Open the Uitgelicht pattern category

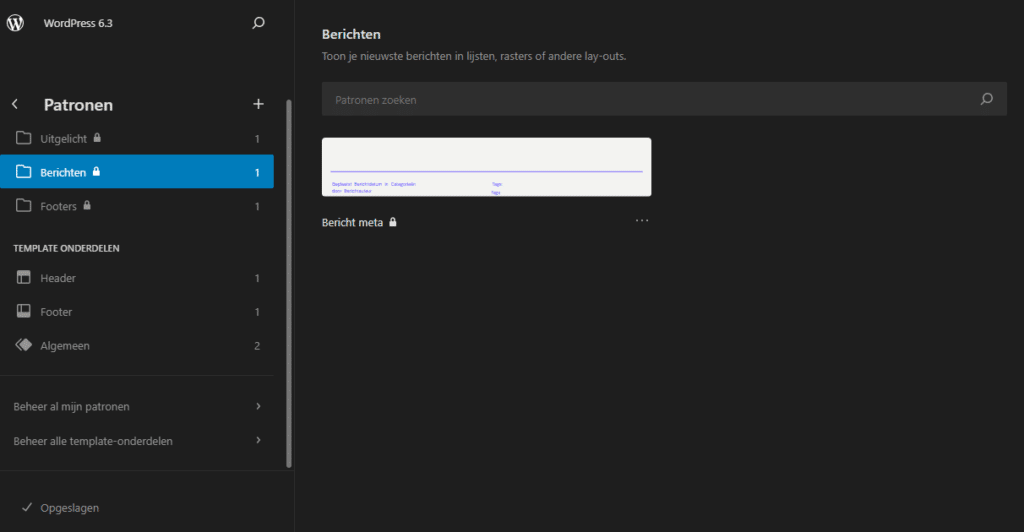pyautogui.click(x=136, y=138)
